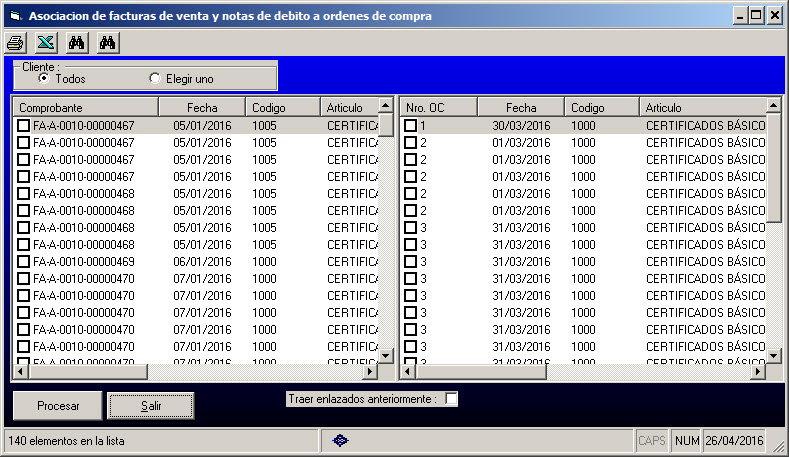Enable the Traer enlazados anteriormente checkbox
The width and height of the screenshot is (789, 457).
click(x=451, y=399)
